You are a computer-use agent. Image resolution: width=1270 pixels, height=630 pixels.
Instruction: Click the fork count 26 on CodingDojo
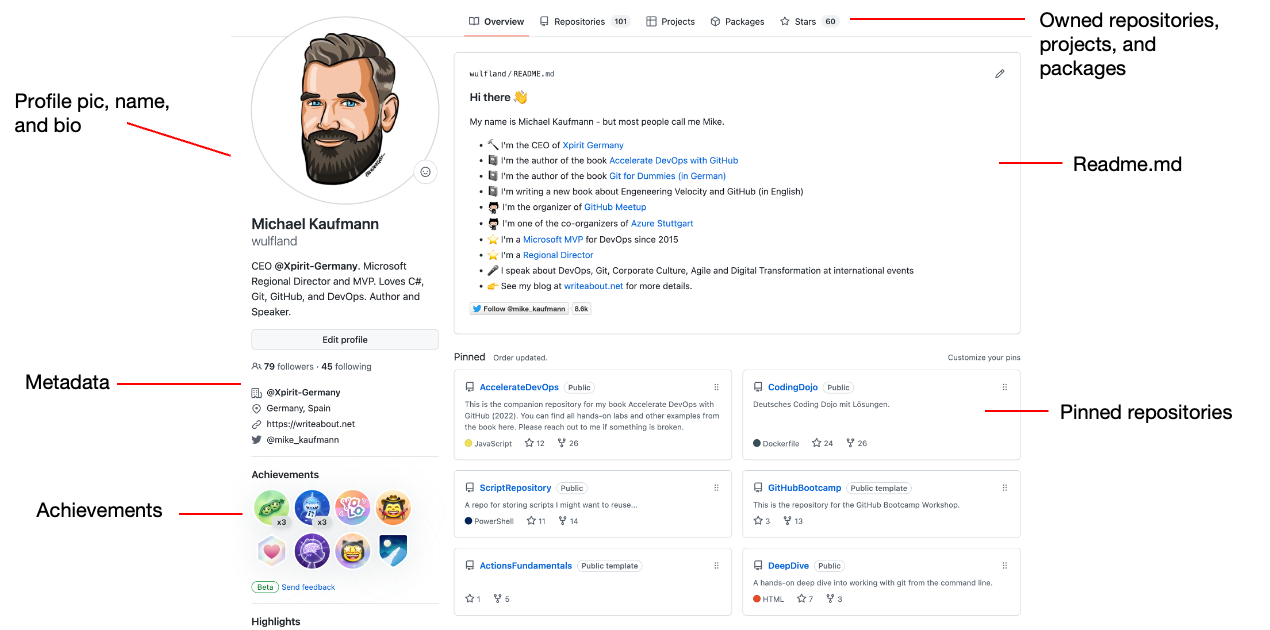pyautogui.click(x=856, y=443)
